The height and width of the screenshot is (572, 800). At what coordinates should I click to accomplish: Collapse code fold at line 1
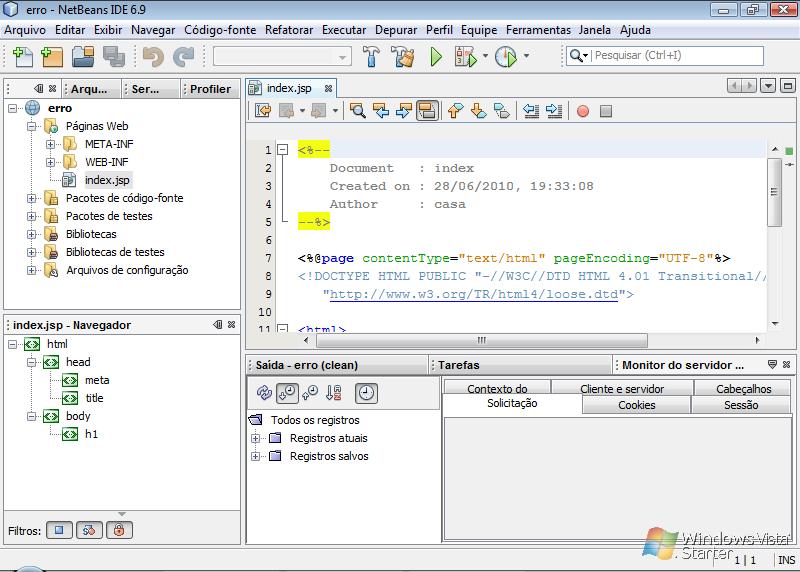(x=282, y=150)
